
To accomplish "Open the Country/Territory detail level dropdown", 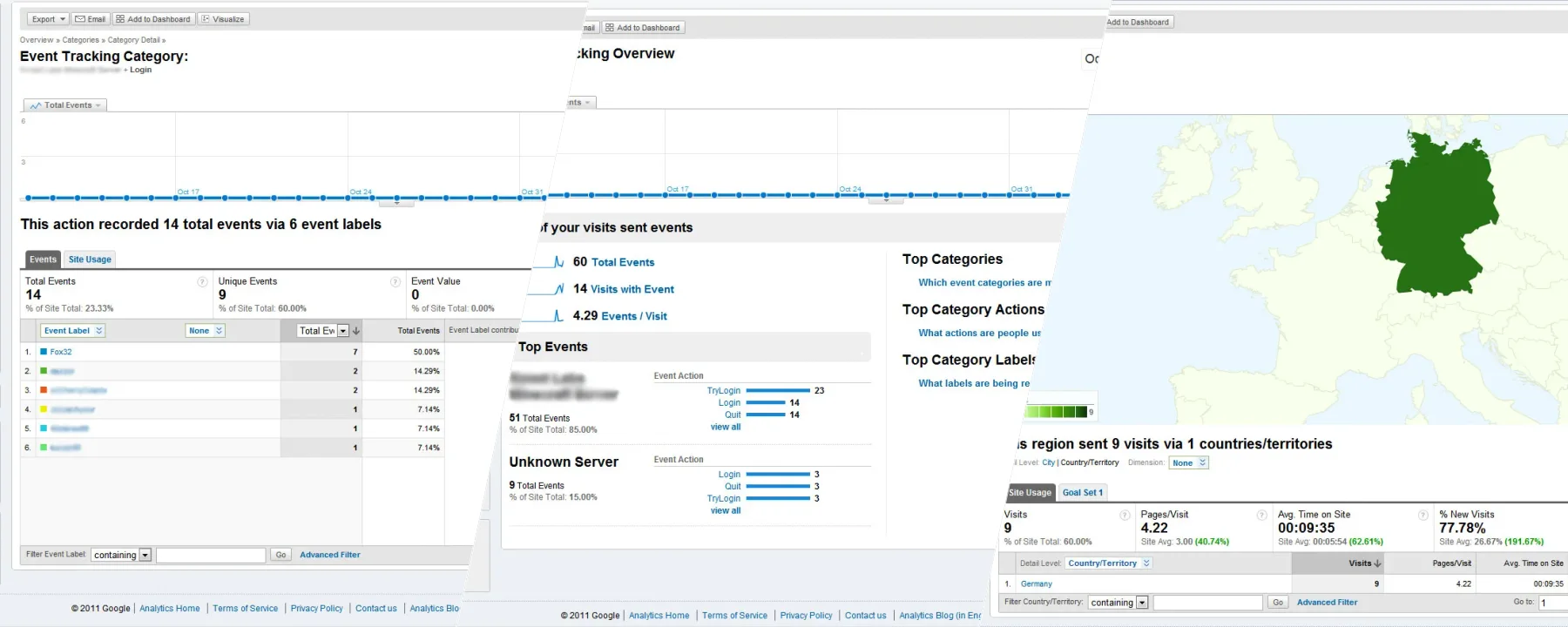I will tap(1109, 563).
